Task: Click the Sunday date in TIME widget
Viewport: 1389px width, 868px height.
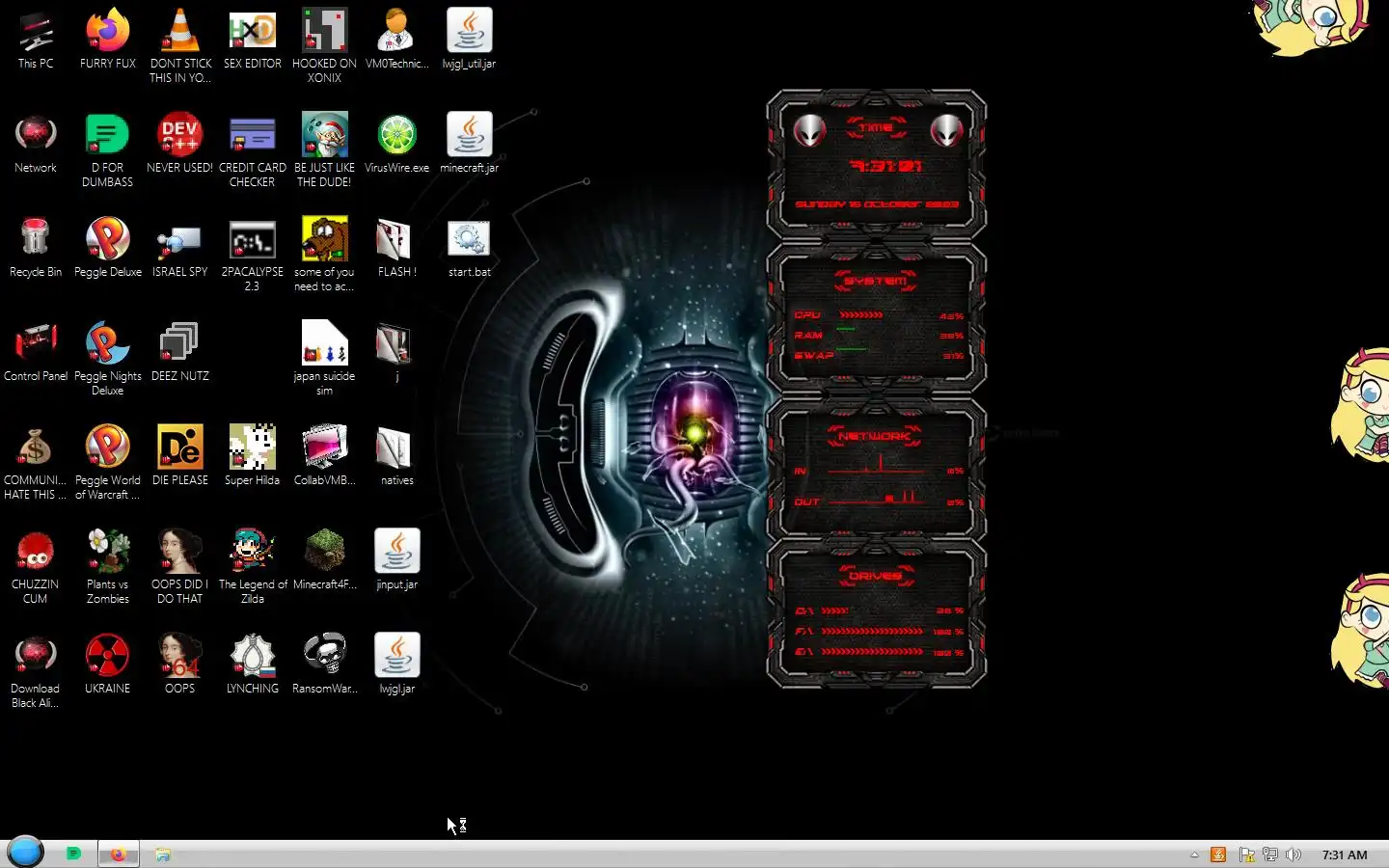Action: point(877,204)
